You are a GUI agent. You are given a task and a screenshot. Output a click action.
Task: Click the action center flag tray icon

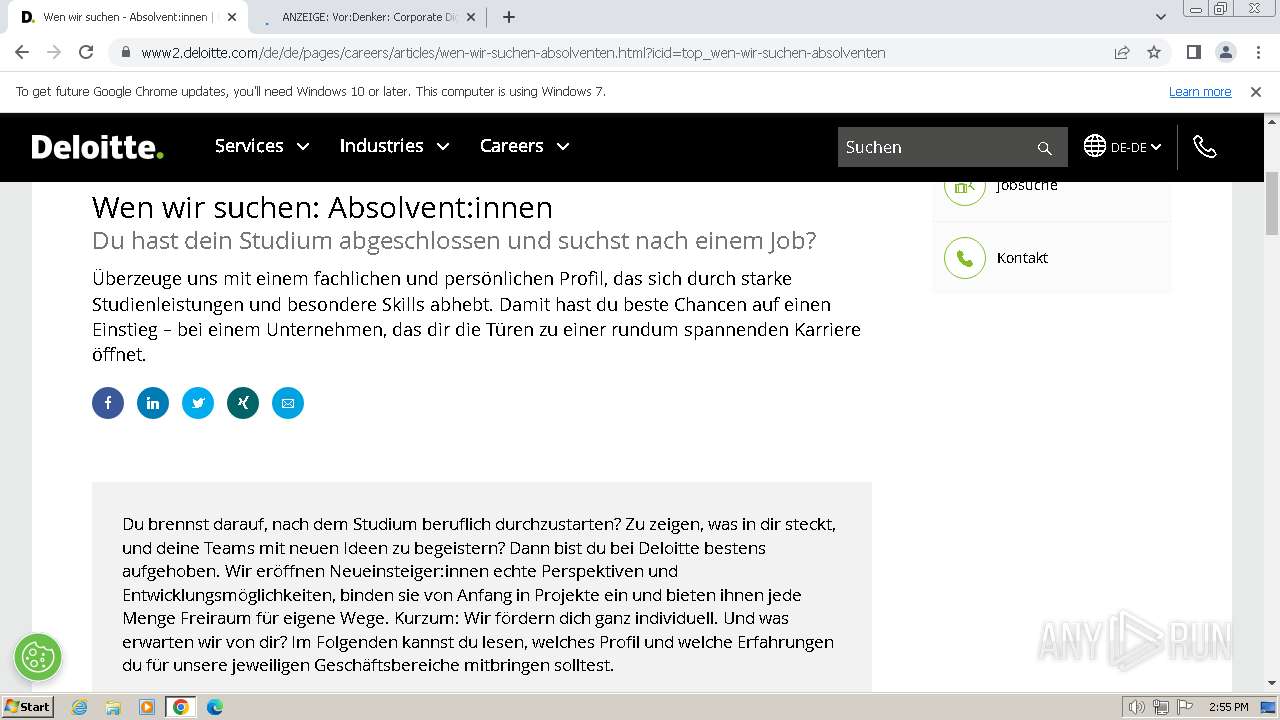[x=1184, y=707]
